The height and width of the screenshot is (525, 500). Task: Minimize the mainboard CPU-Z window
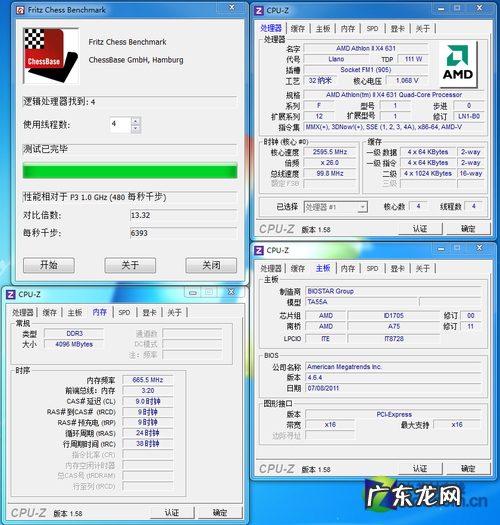[441, 248]
